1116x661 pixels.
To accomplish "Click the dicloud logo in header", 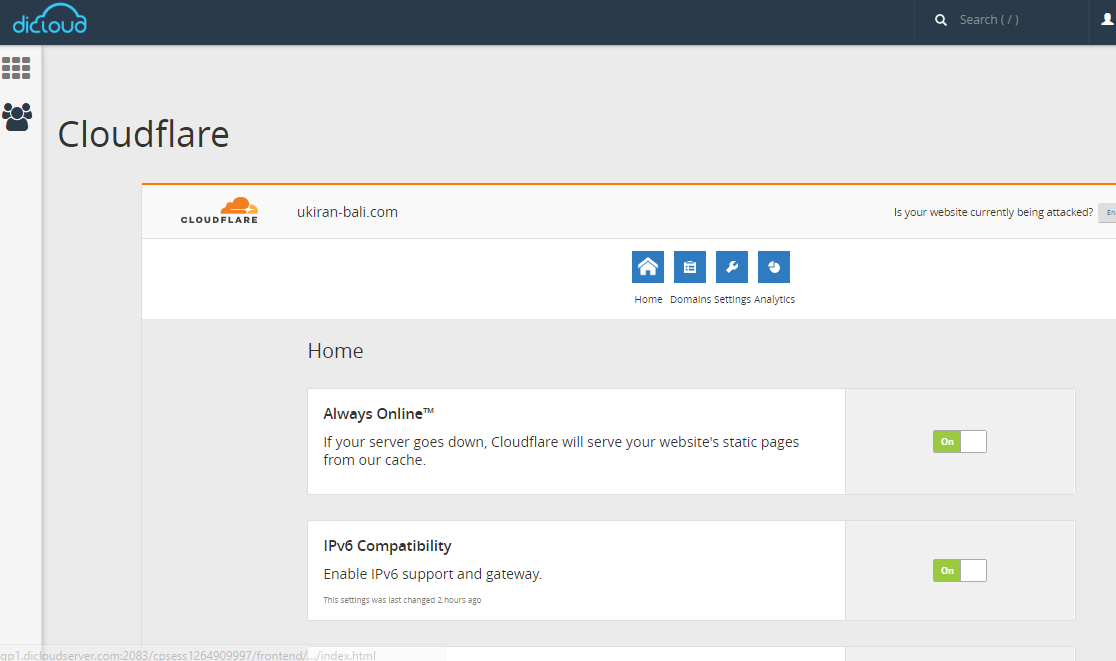I will point(49,19).
